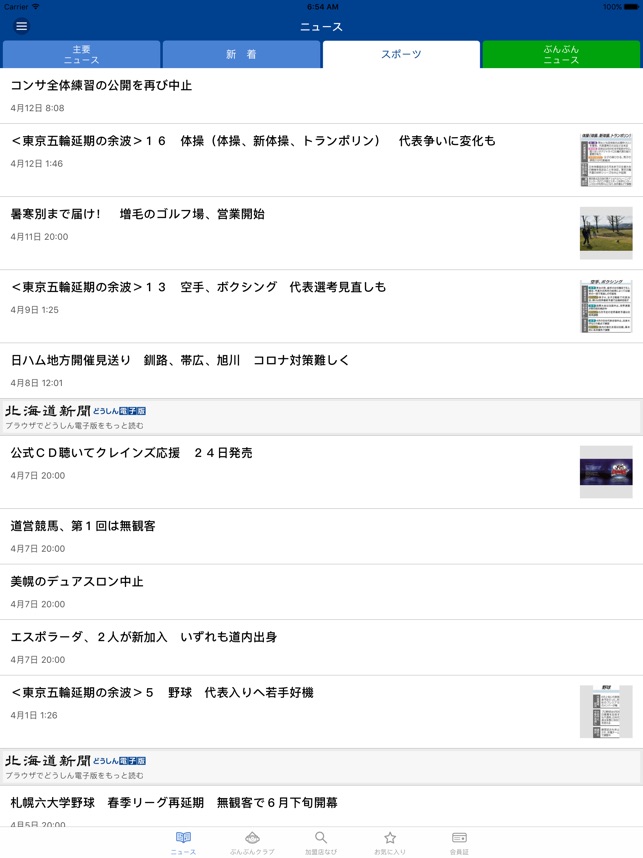Tap the クレインズ CD thumbnail image

606,472
